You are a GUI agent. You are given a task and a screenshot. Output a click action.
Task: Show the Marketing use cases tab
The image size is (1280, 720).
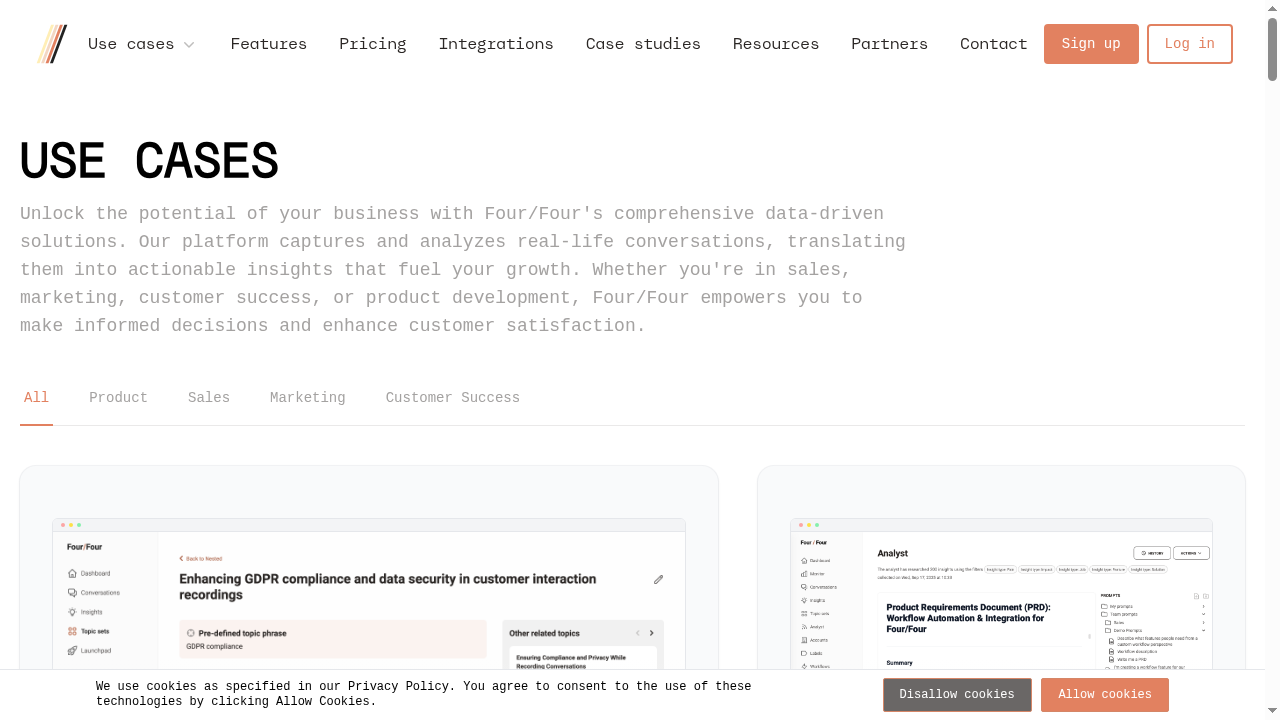[308, 398]
